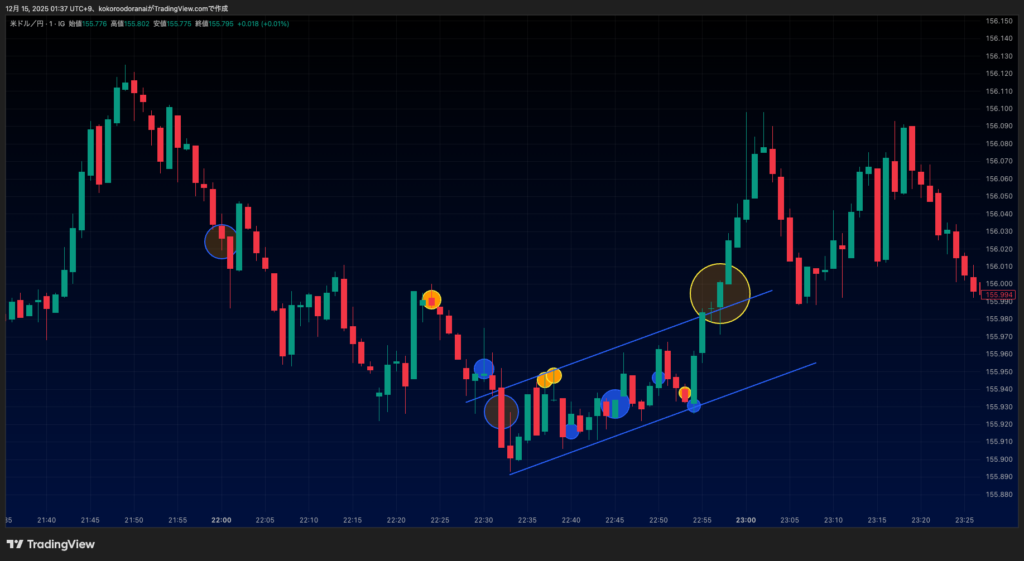Click the red current price label 155.994
Screen dimensions: 1024x561
pyautogui.click(x=999, y=295)
